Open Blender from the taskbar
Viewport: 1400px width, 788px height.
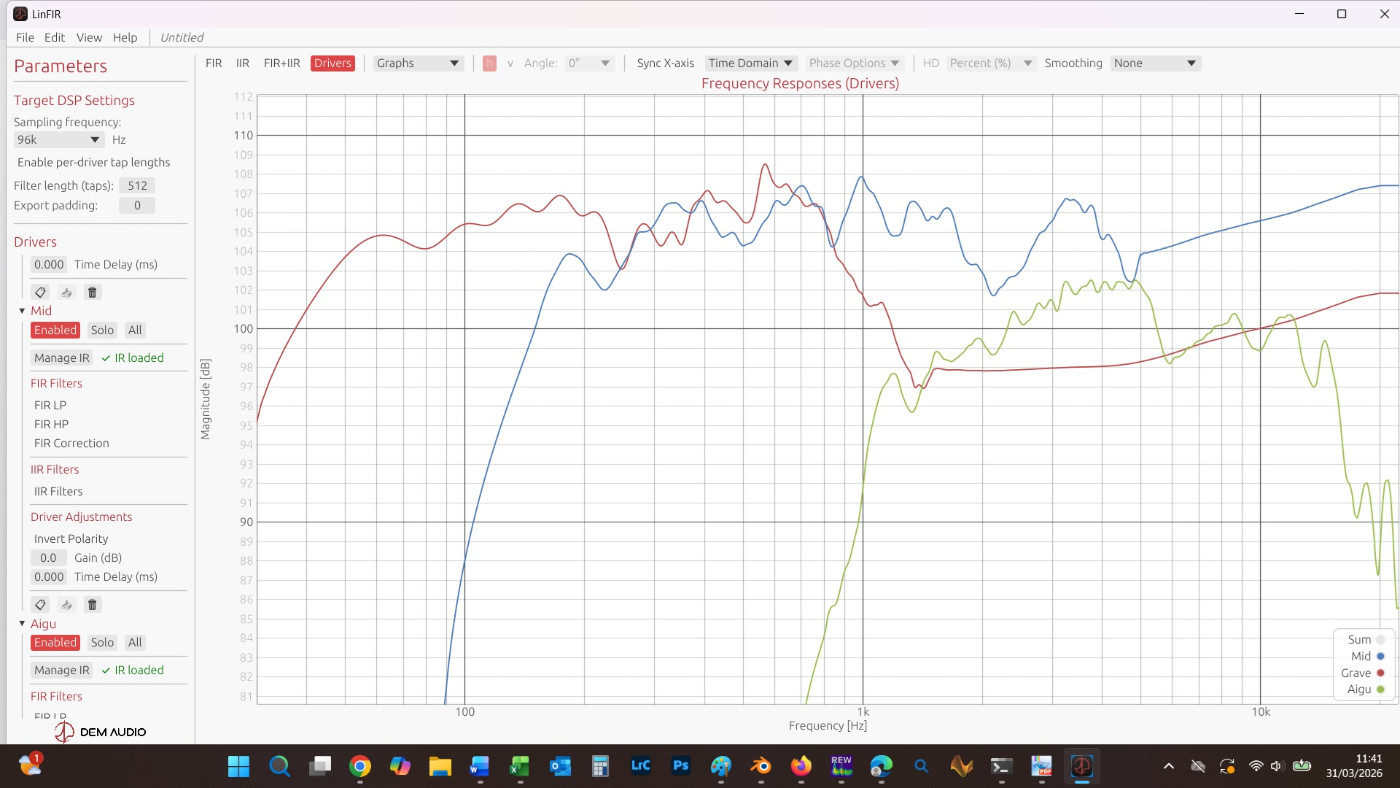pyautogui.click(x=761, y=766)
